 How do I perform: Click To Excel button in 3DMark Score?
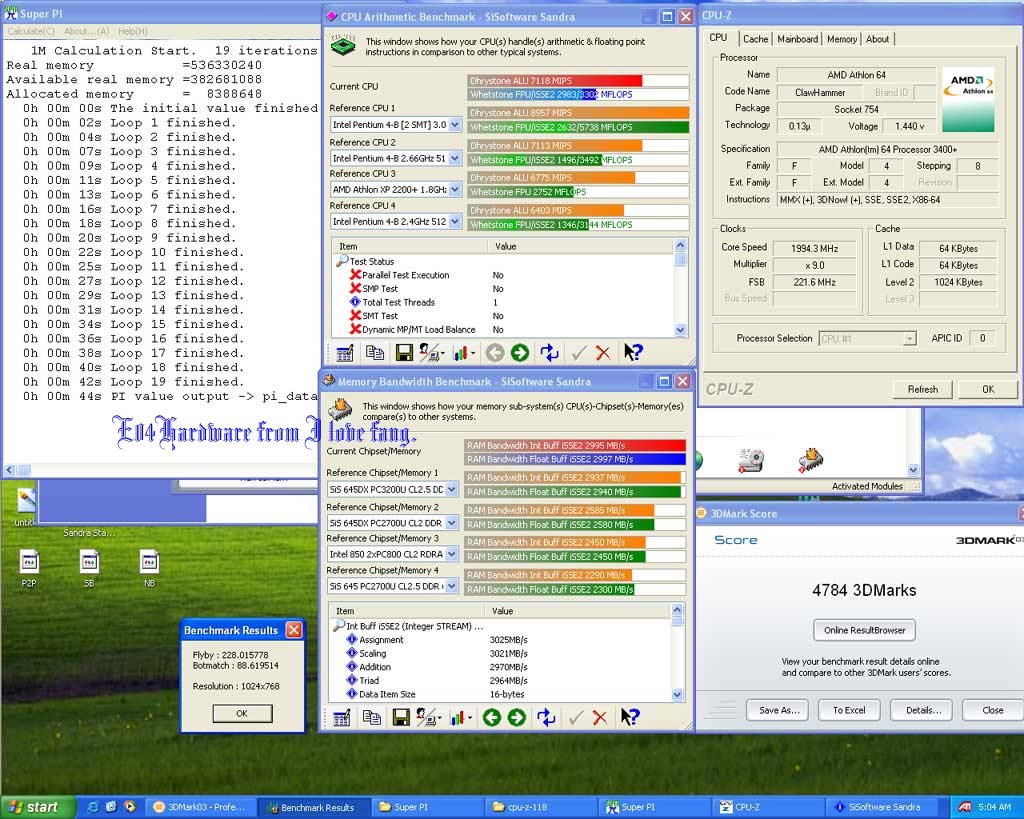849,710
